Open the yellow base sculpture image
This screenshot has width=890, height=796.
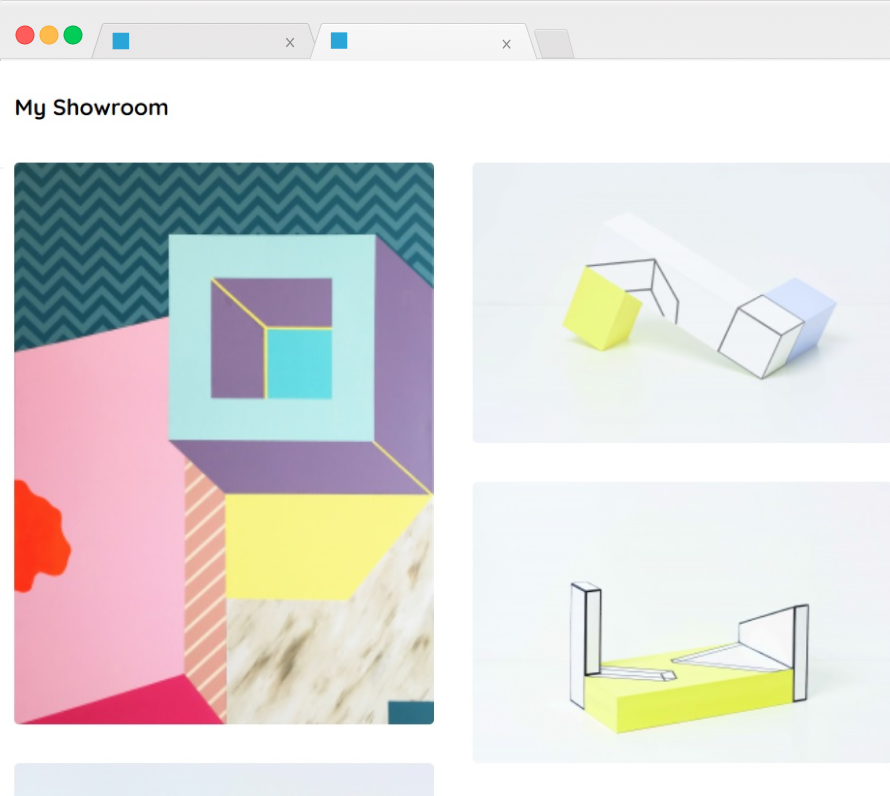point(681,622)
